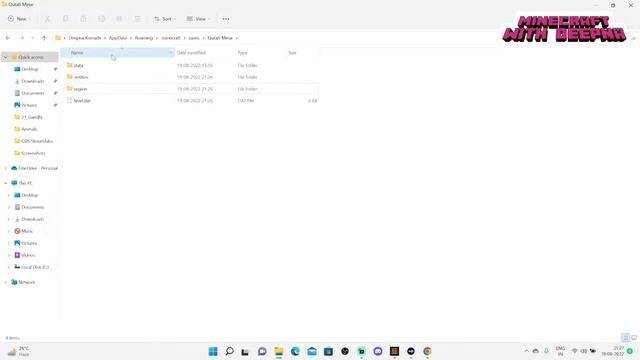
Task: Open Desktop under Quick access
Action: 30,69
